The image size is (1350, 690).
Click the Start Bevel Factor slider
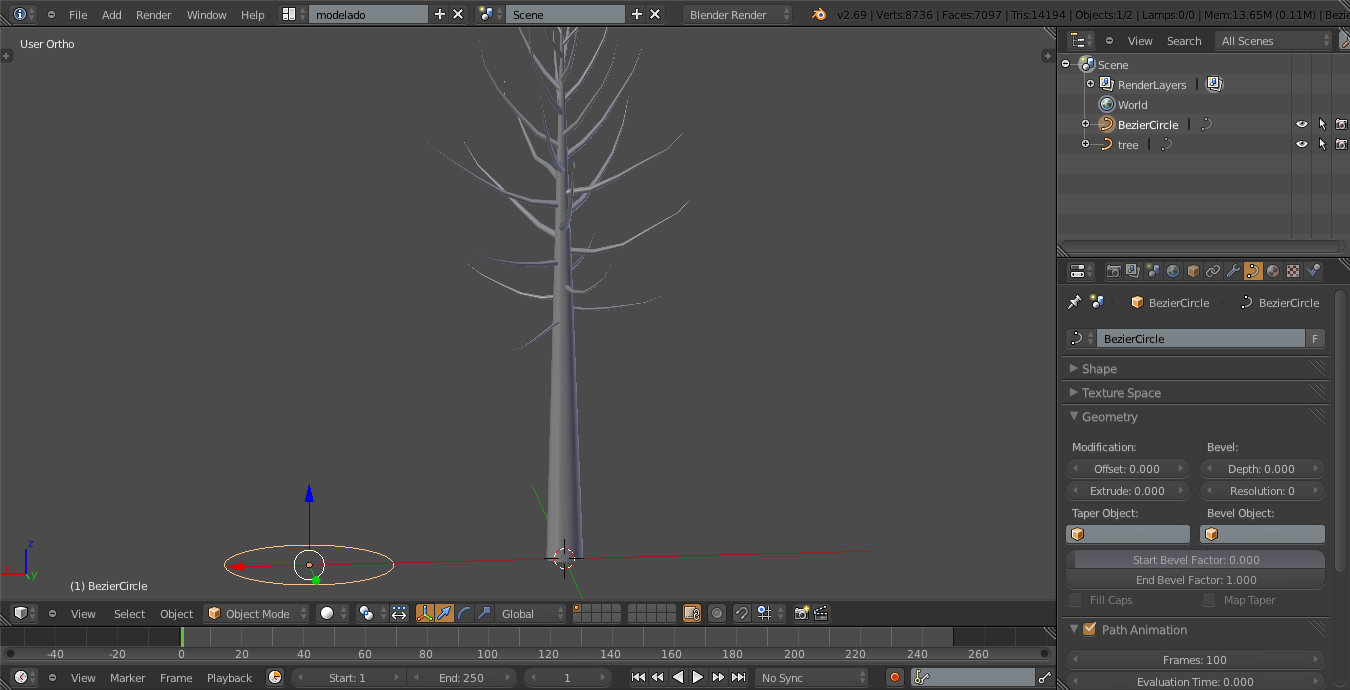(x=1196, y=560)
